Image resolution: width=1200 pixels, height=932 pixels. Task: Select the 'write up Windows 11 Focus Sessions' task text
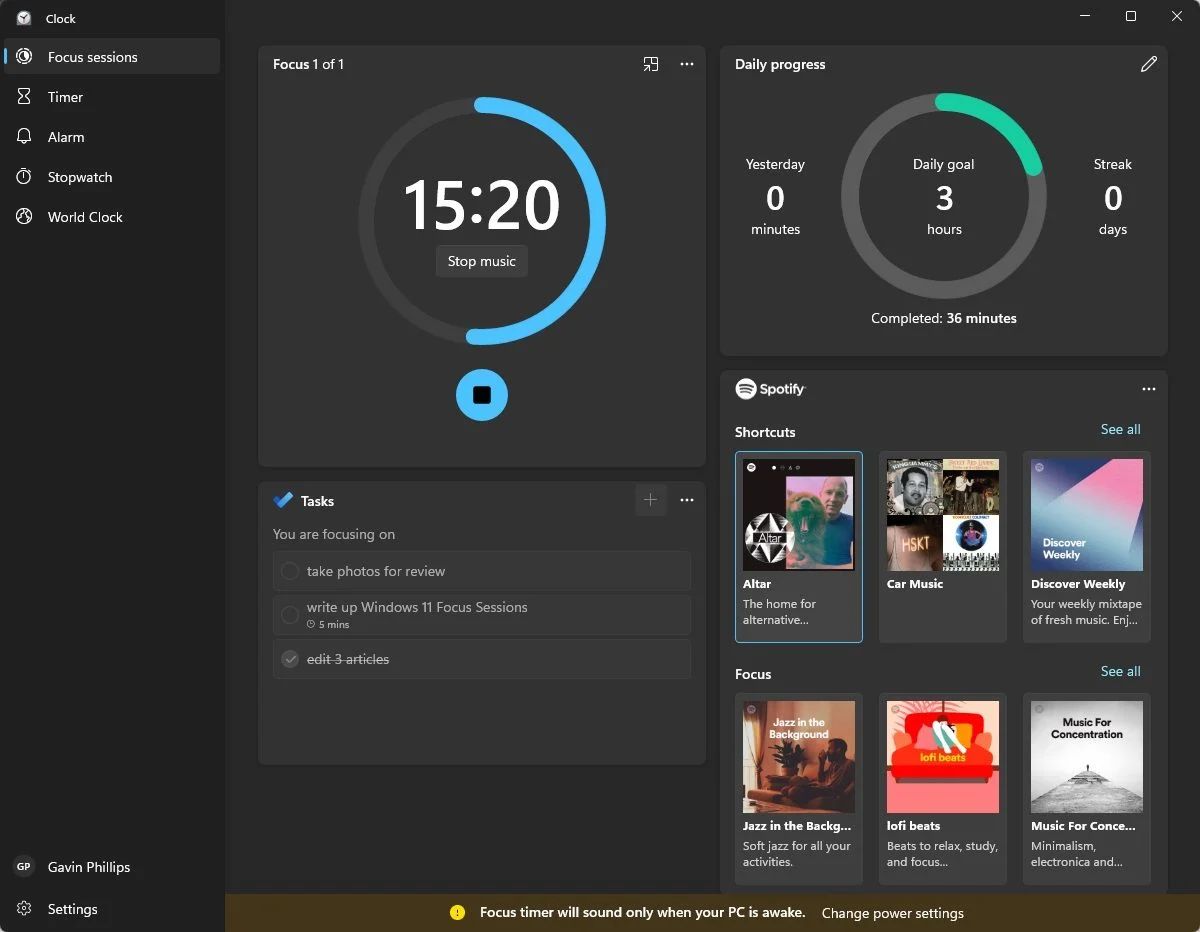point(417,607)
